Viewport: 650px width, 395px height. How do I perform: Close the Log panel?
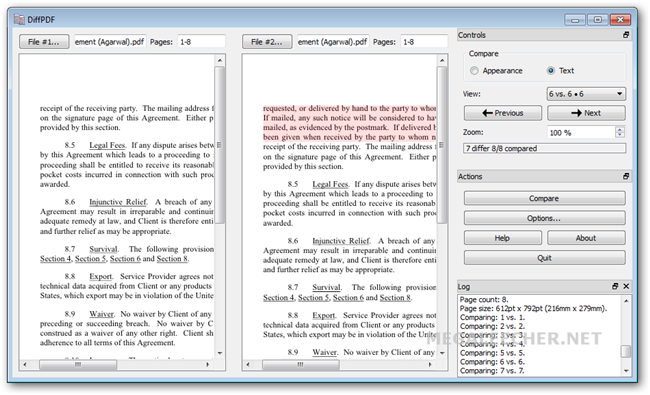click(x=626, y=286)
